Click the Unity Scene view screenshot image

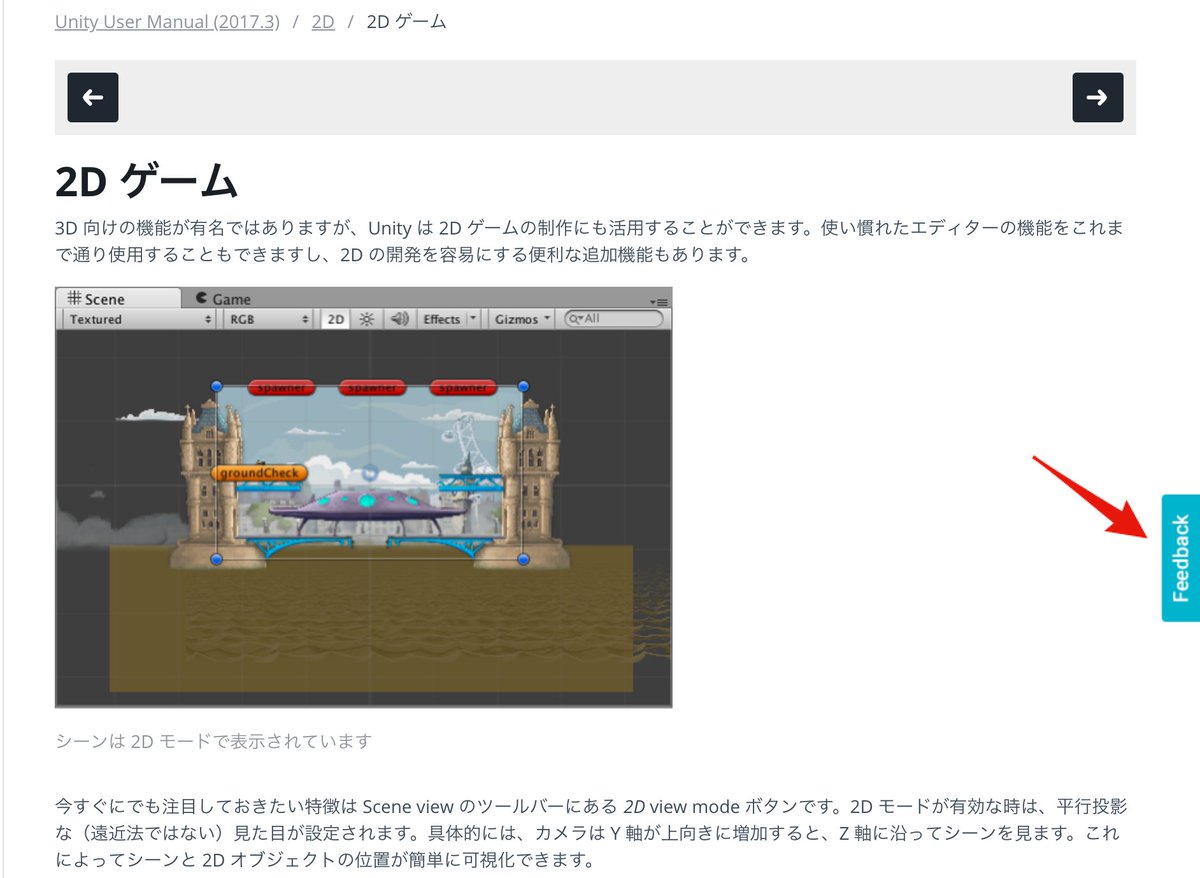pos(363,497)
